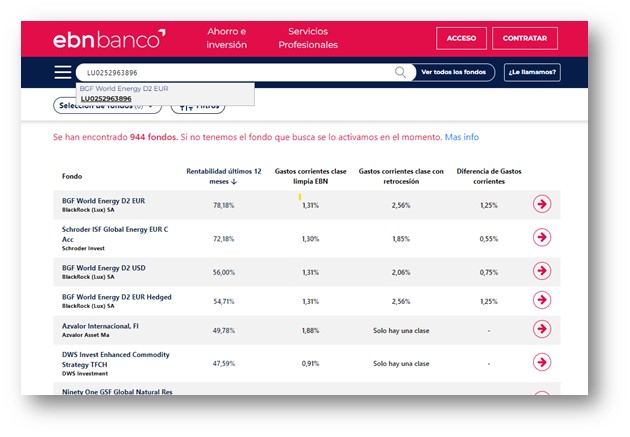
Task: Click Ver todos los fondos button
Action: click(454, 72)
